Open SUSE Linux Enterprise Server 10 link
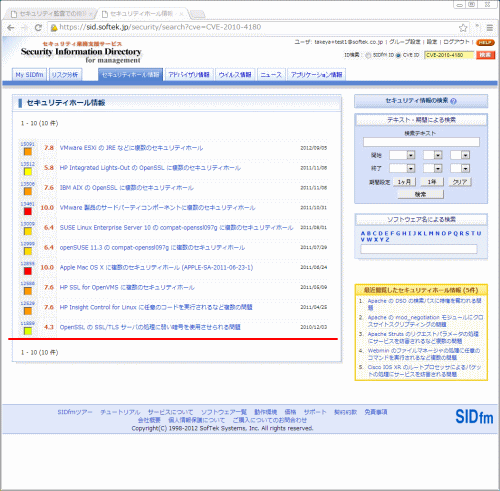The height and width of the screenshot is (491, 500). pos(176,228)
